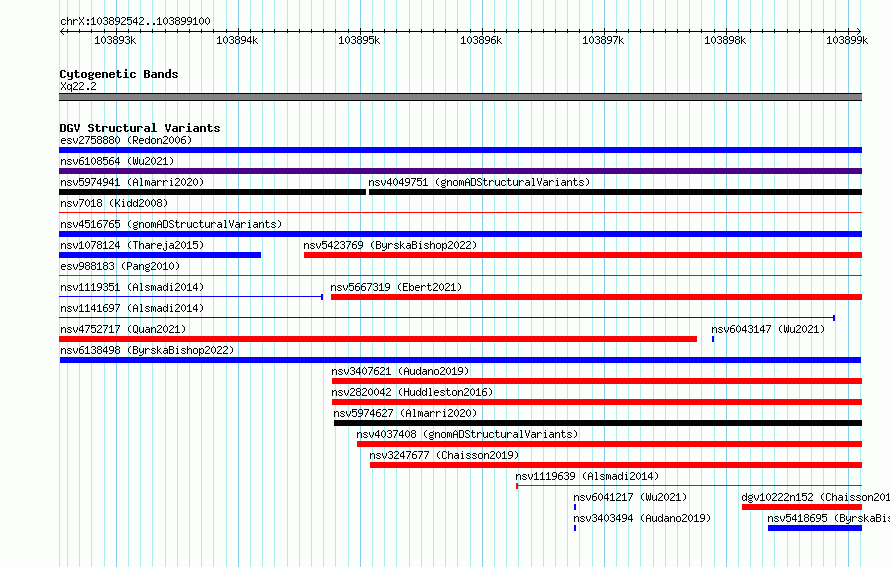Open nsv6043147 (Wu2021) label
Viewport: 890px width, 567px height.
pos(768,329)
